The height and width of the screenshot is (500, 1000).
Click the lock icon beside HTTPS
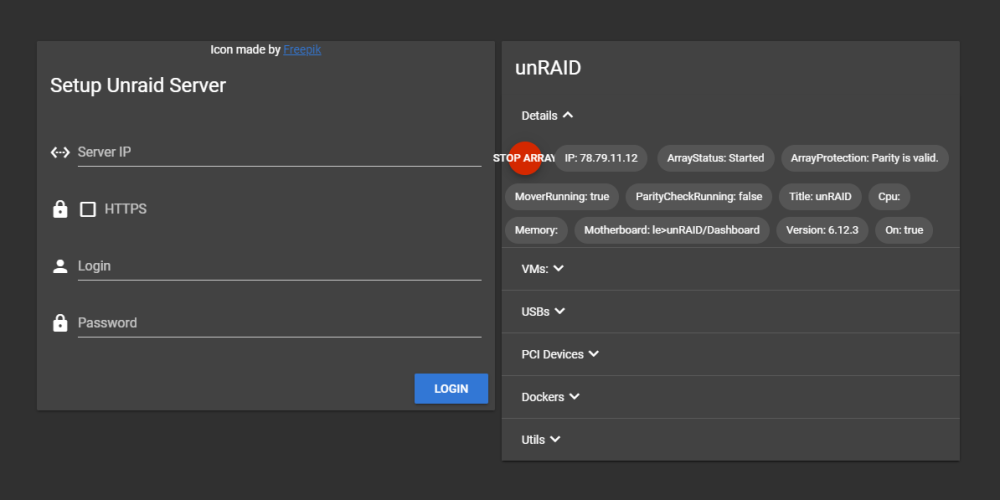pyautogui.click(x=60, y=209)
